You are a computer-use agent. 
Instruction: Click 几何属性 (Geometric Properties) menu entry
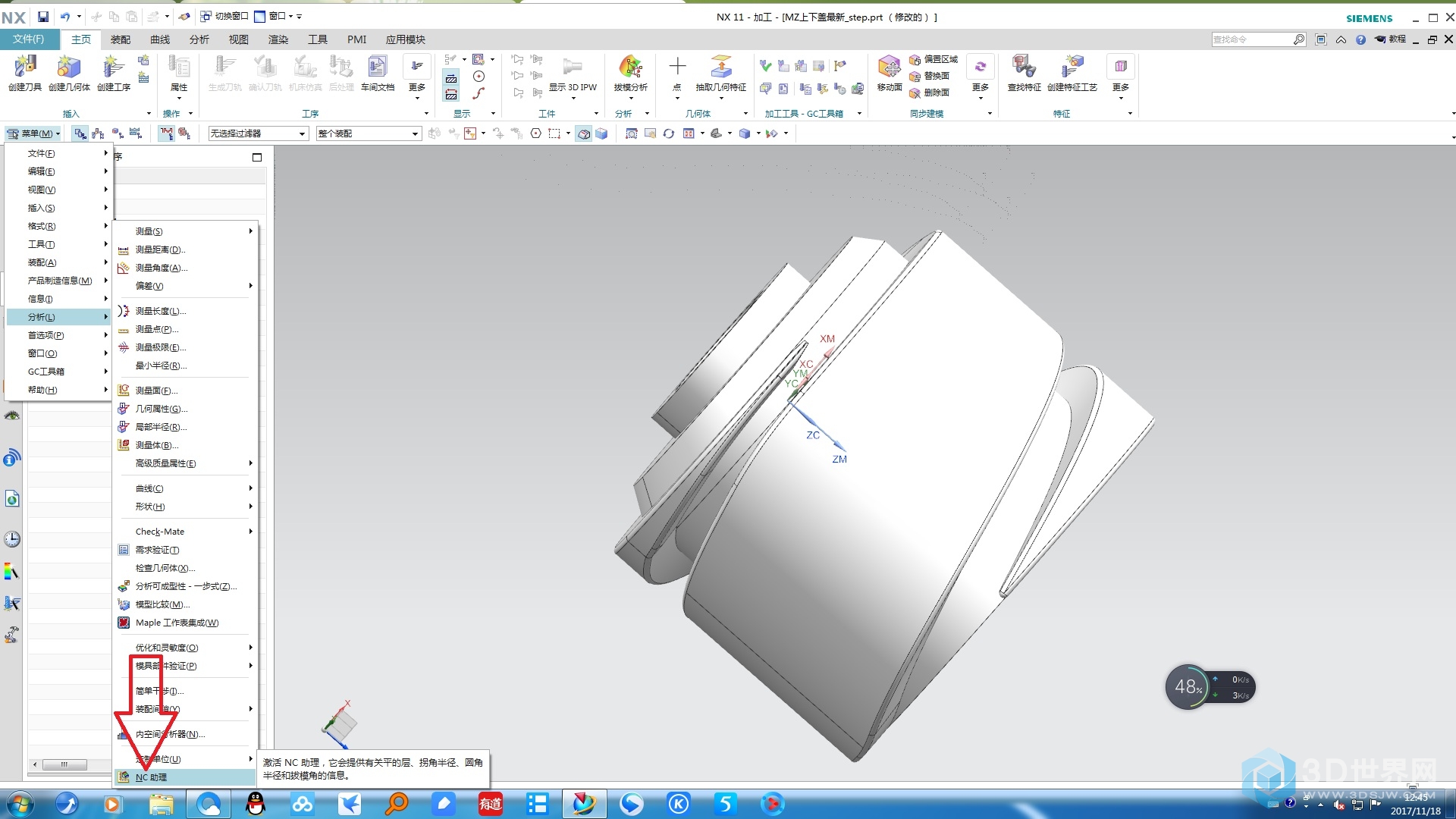[186, 409]
